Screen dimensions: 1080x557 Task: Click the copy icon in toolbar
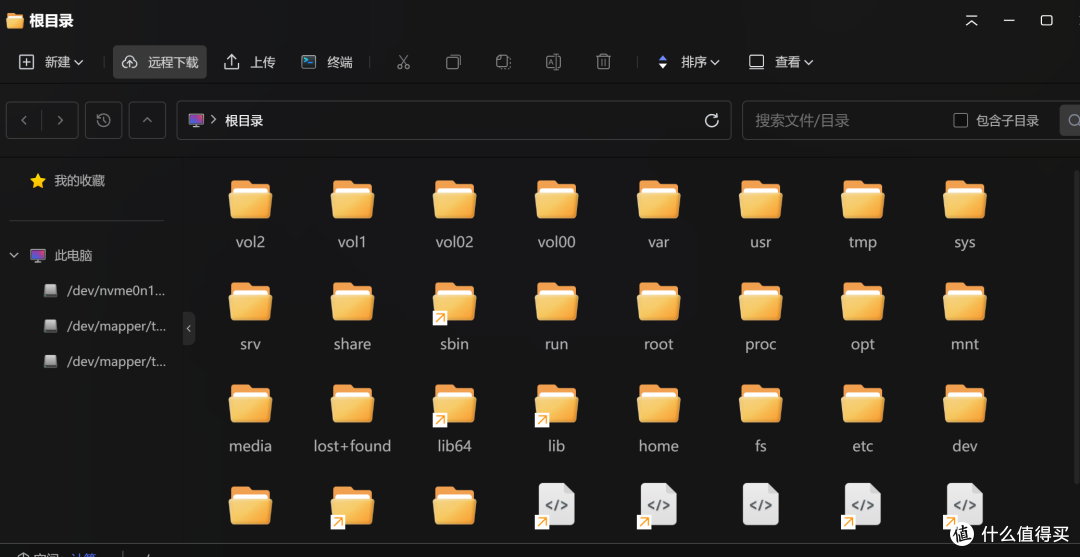pos(453,62)
